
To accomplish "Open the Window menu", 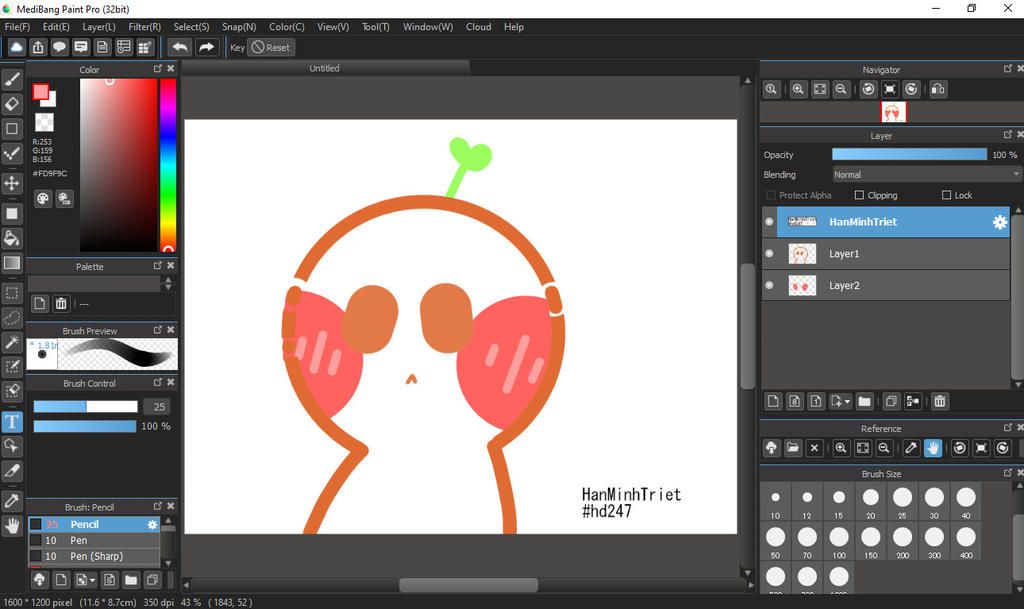I will coord(428,27).
